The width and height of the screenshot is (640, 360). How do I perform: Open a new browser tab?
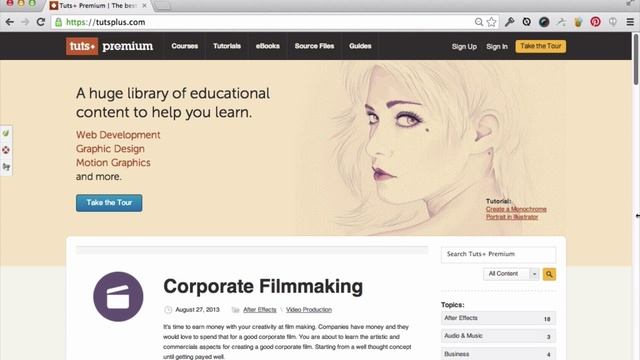[x=162, y=5]
